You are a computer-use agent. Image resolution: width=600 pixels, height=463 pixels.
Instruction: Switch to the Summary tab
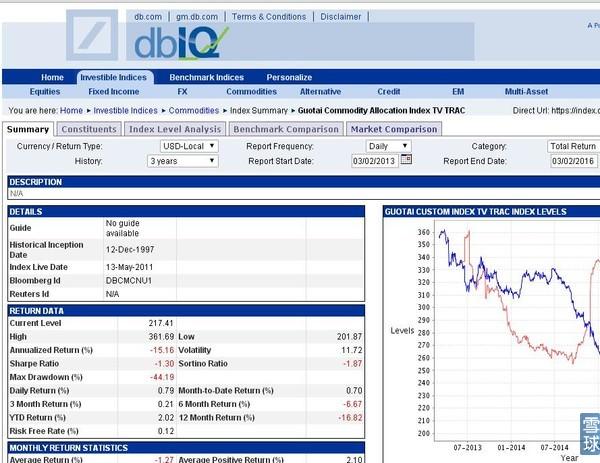click(28, 129)
